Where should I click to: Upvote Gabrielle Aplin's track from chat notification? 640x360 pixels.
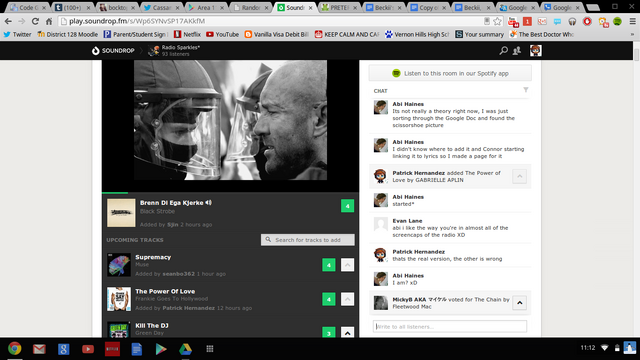pyautogui.click(x=520, y=176)
